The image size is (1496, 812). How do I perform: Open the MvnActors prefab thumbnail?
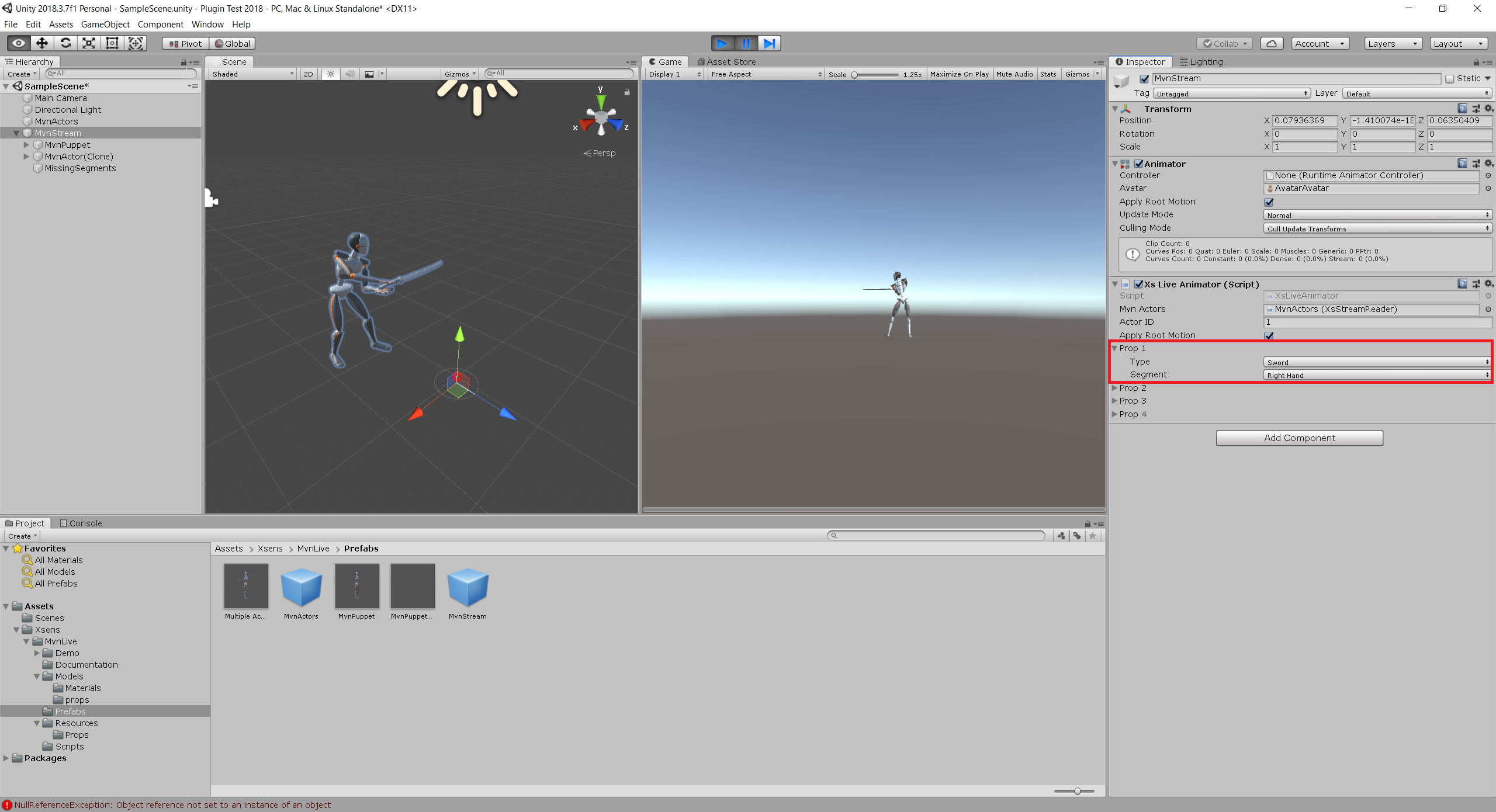point(301,587)
